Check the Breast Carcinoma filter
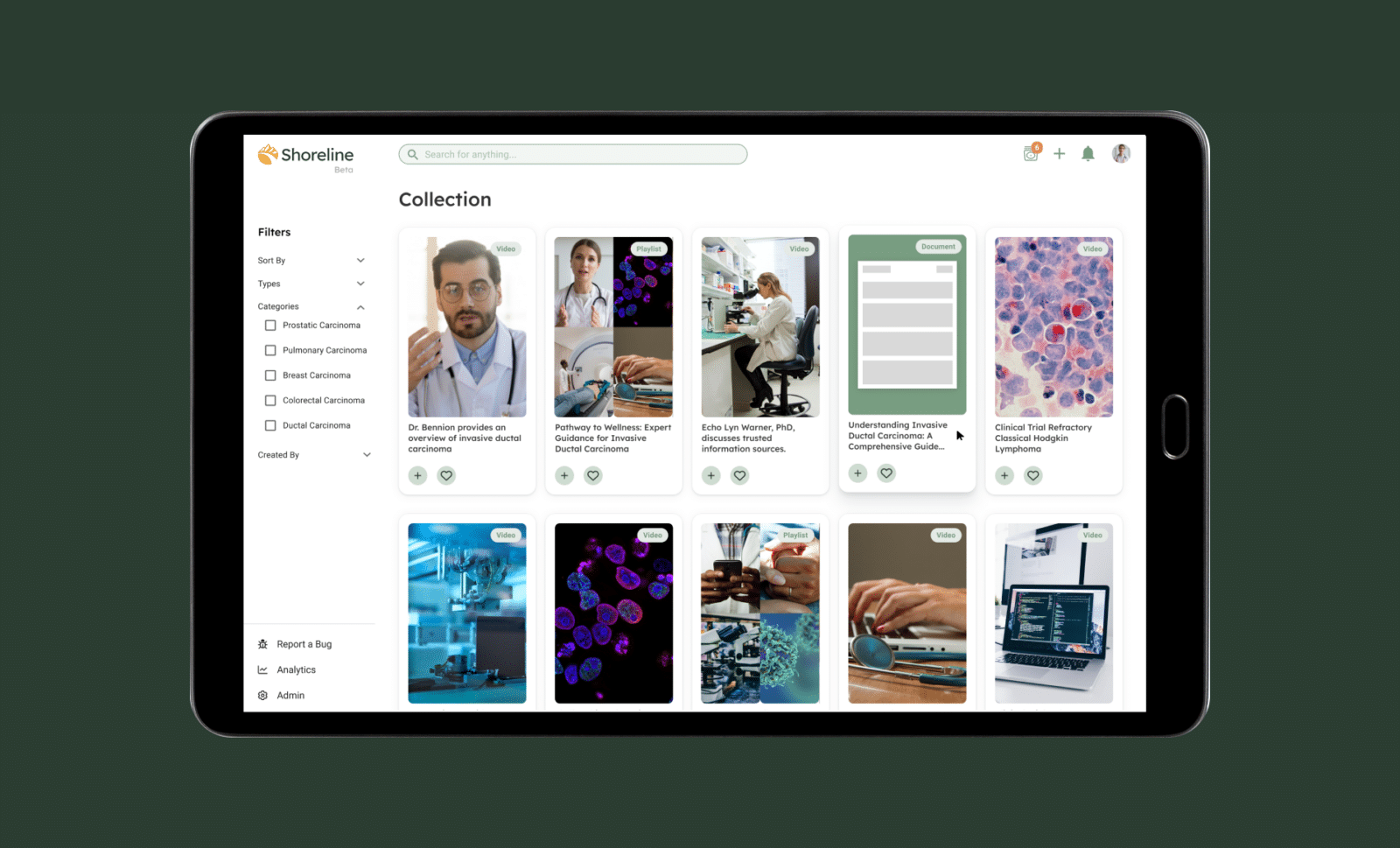Viewport: 1400px width, 848px height. 270,375
